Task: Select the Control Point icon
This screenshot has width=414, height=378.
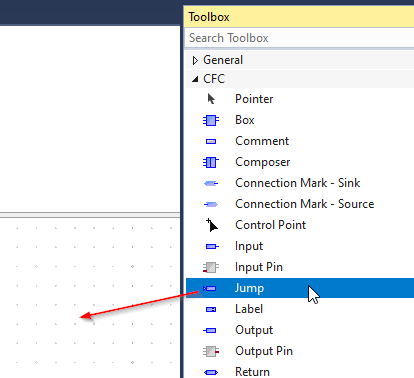Action: click(x=212, y=225)
